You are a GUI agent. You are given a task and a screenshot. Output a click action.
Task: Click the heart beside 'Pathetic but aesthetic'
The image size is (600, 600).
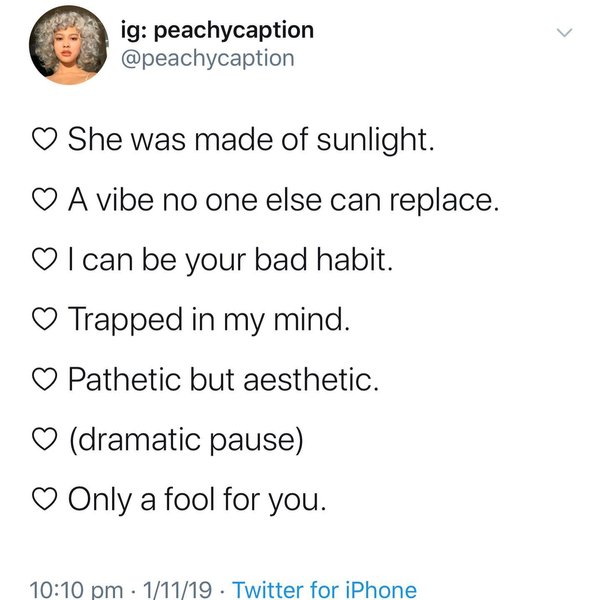[48, 379]
